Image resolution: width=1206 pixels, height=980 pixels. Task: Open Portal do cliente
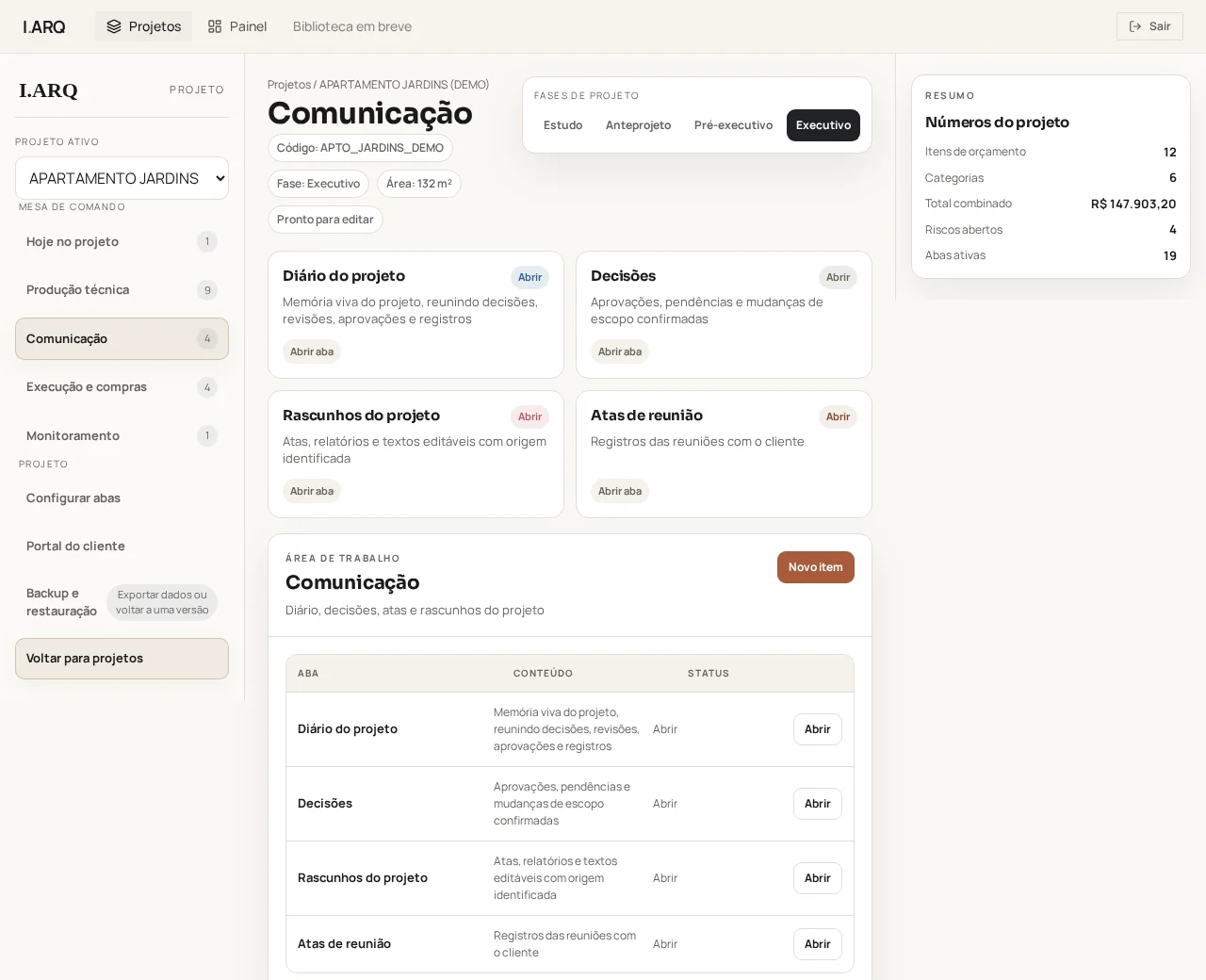(x=122, y=547)
